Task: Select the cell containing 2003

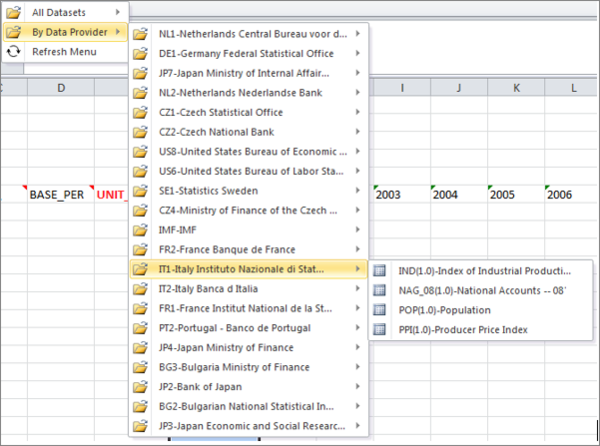Action: (x=397, y=194)
